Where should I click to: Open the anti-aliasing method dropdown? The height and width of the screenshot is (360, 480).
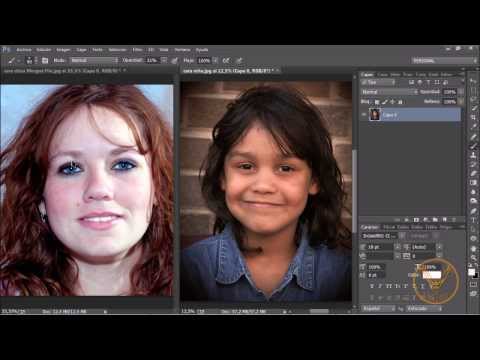[x=424, y=309]
